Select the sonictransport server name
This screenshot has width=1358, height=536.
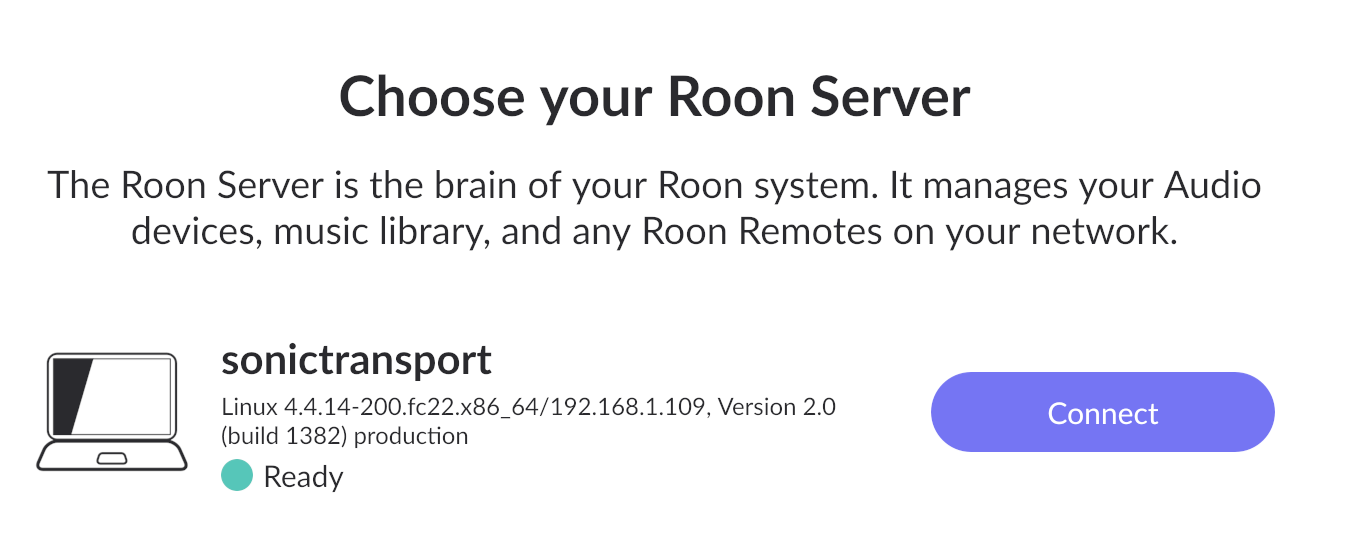pyautogui.click(x=356, y=359)
